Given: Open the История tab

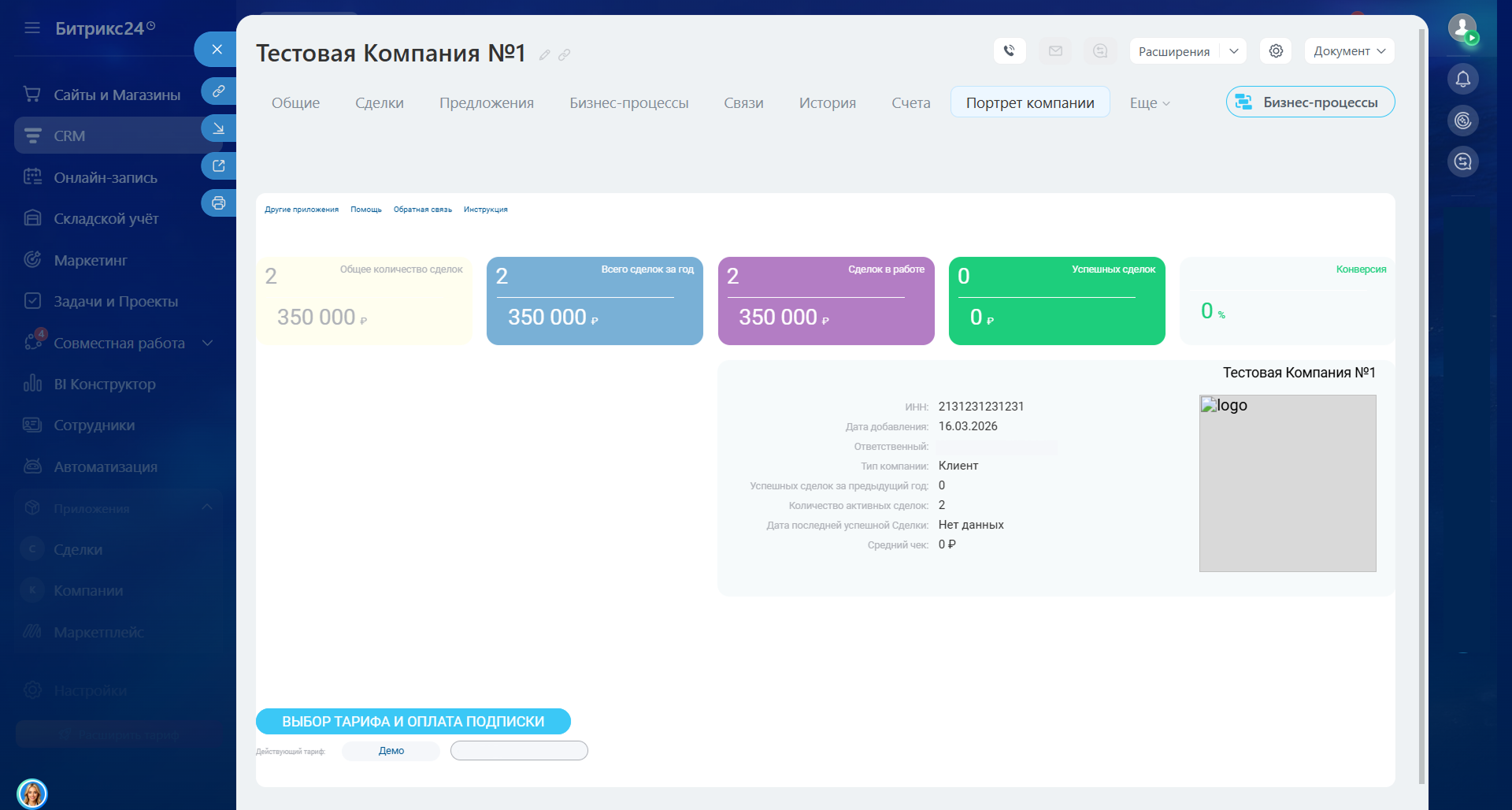Looking at the screenshot, I should [827, 103].
